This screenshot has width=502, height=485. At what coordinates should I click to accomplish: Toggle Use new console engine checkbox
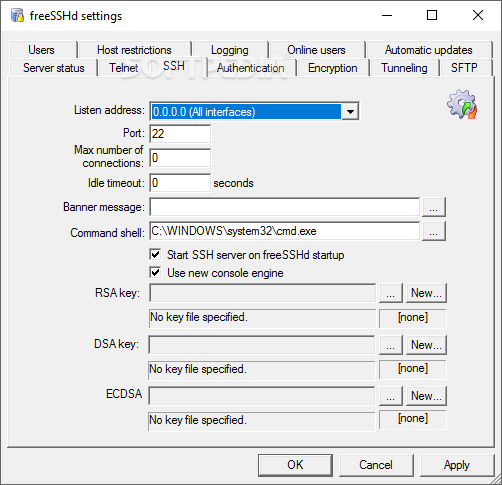[x=155, y=273]
